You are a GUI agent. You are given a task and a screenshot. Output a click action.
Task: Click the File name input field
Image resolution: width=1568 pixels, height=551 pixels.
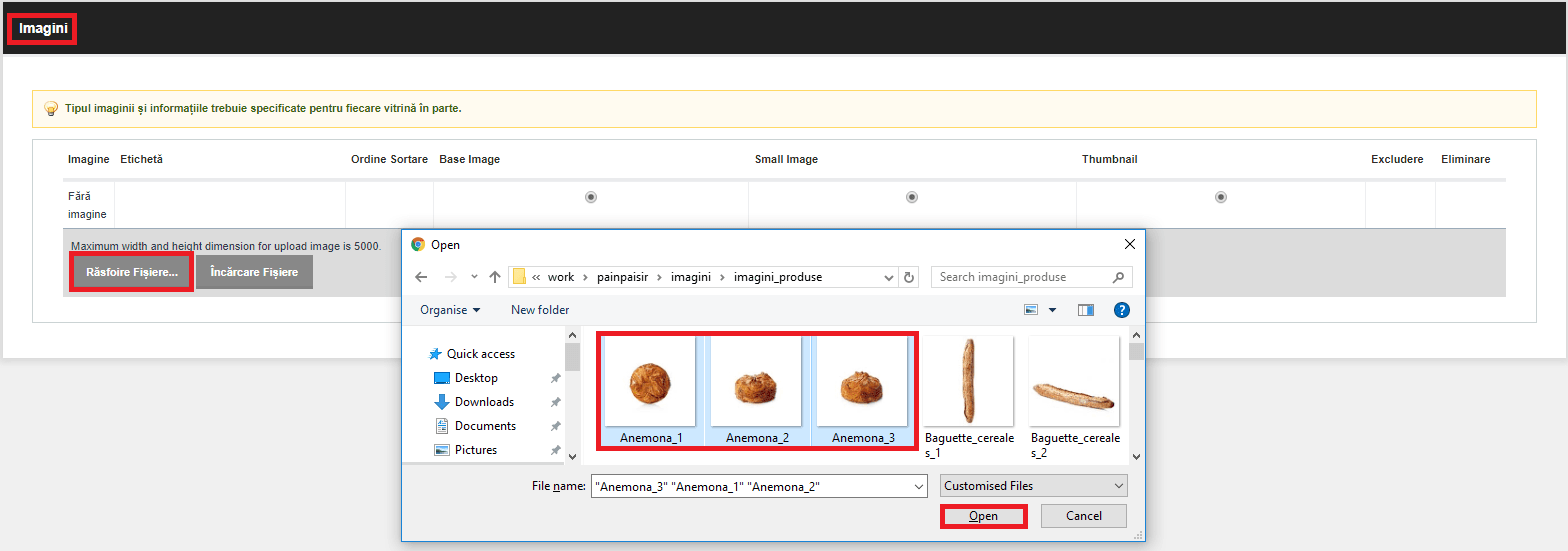pos(751,486)
